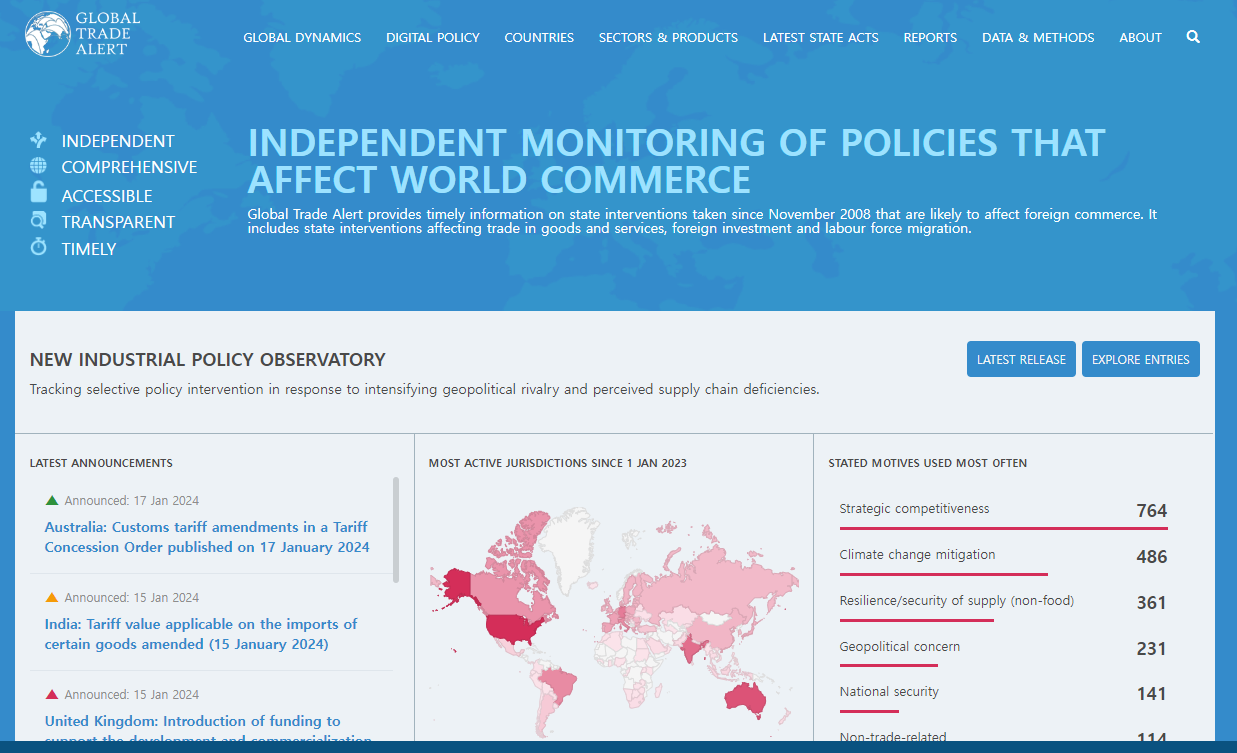Open the search magnifier icon

(1192, 37)
